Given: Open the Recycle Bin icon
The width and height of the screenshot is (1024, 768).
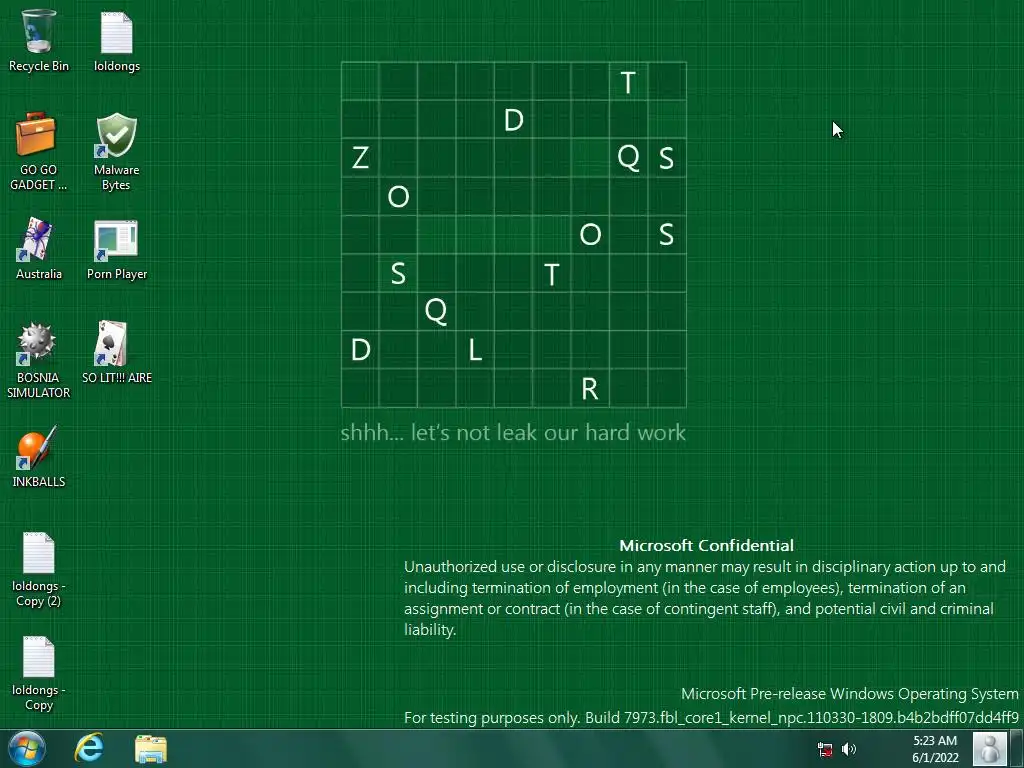Looking at the screenshot, I should coord(39,40).
